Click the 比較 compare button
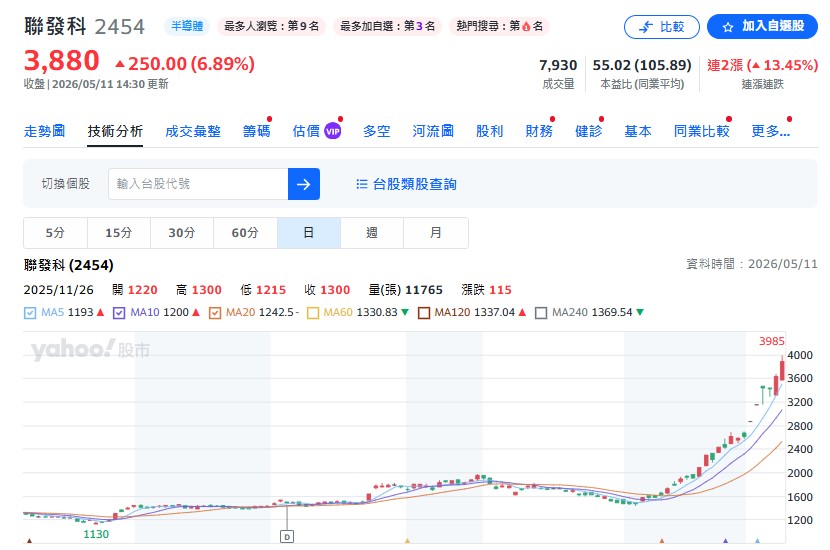Image resolution: width=830 pixels, height=550 pixels. click(662, 27)
